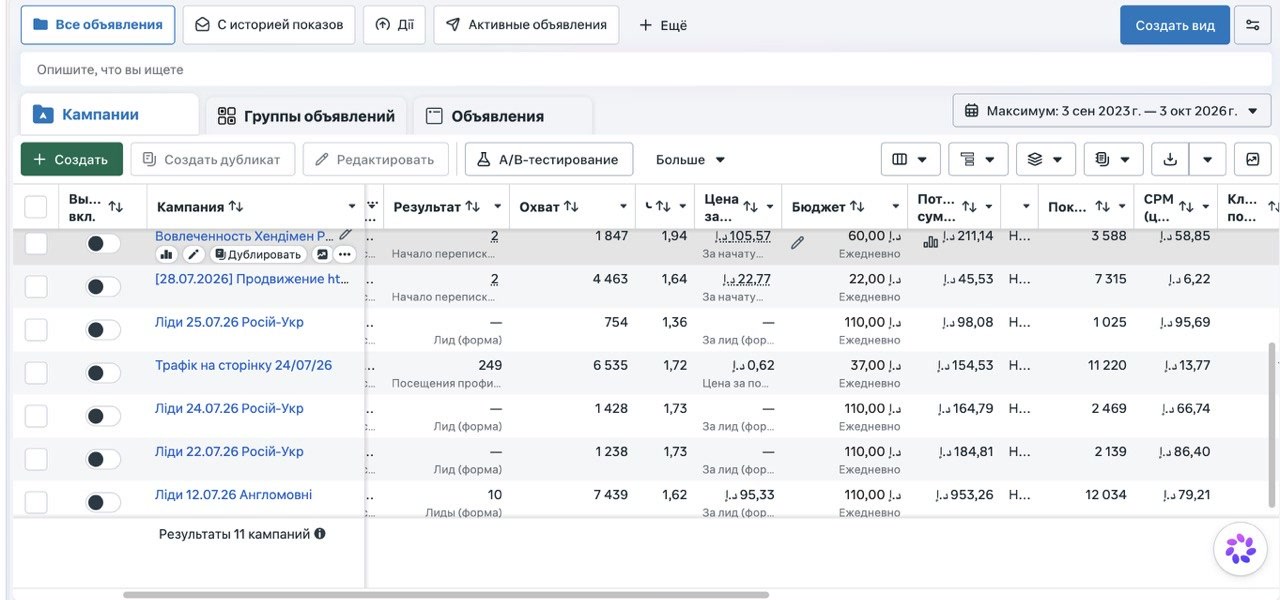The height and width of the screenshot is (600, 1280).
Task: Sort table by Бюджет column
Action: click(857, 207)
